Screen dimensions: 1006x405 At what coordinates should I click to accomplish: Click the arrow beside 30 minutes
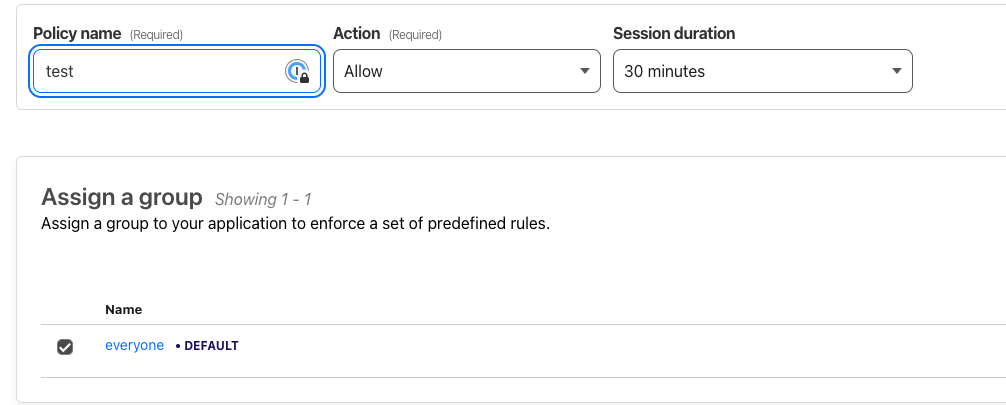[x=897, y=72]
